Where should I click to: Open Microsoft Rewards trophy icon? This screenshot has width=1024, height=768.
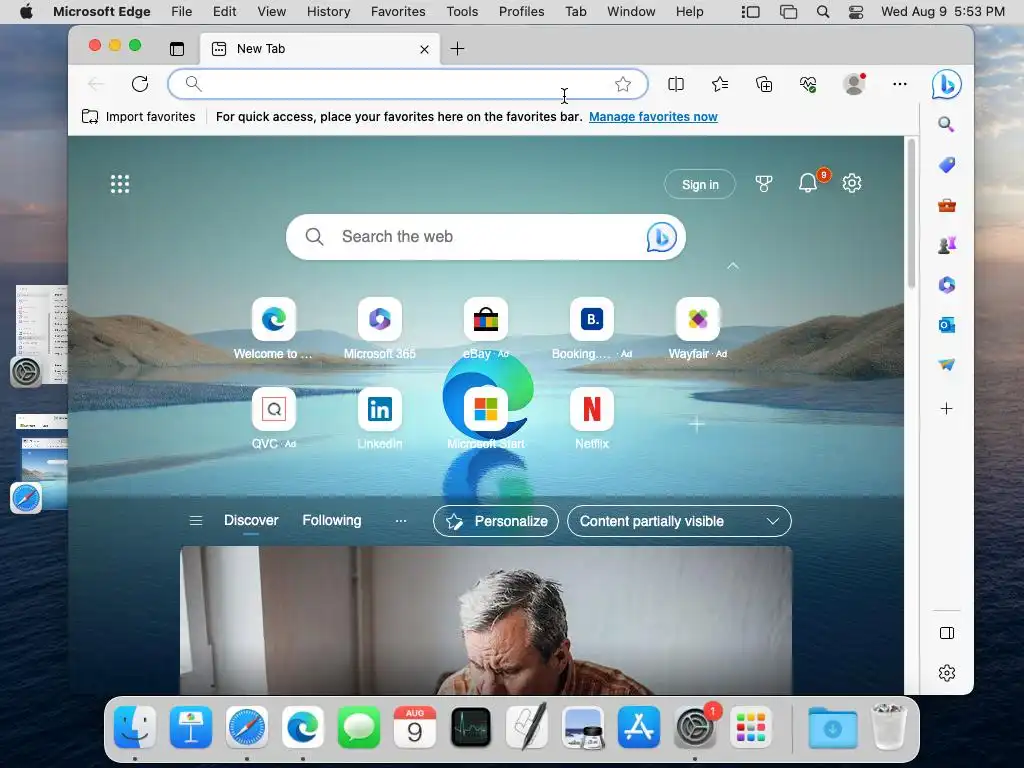(763, 184)
